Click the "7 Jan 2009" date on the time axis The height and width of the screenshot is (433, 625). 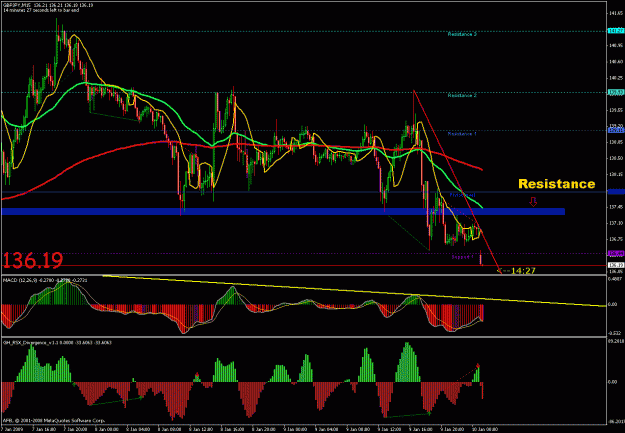click(x=12, y=429)
